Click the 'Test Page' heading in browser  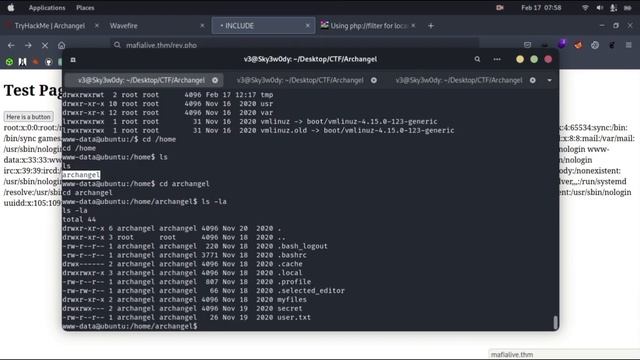click(x=33, y=90)
